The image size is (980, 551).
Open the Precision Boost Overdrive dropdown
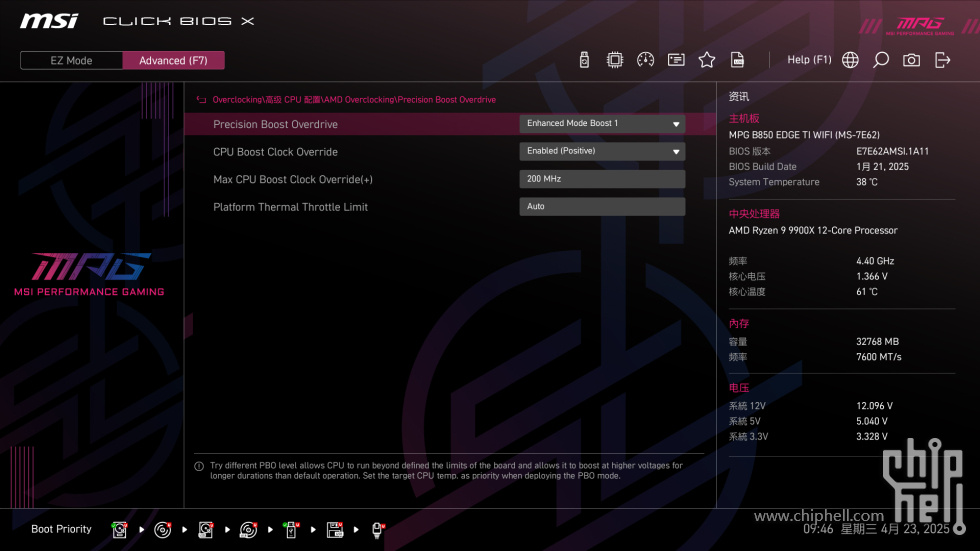click(x=602, y=124)
